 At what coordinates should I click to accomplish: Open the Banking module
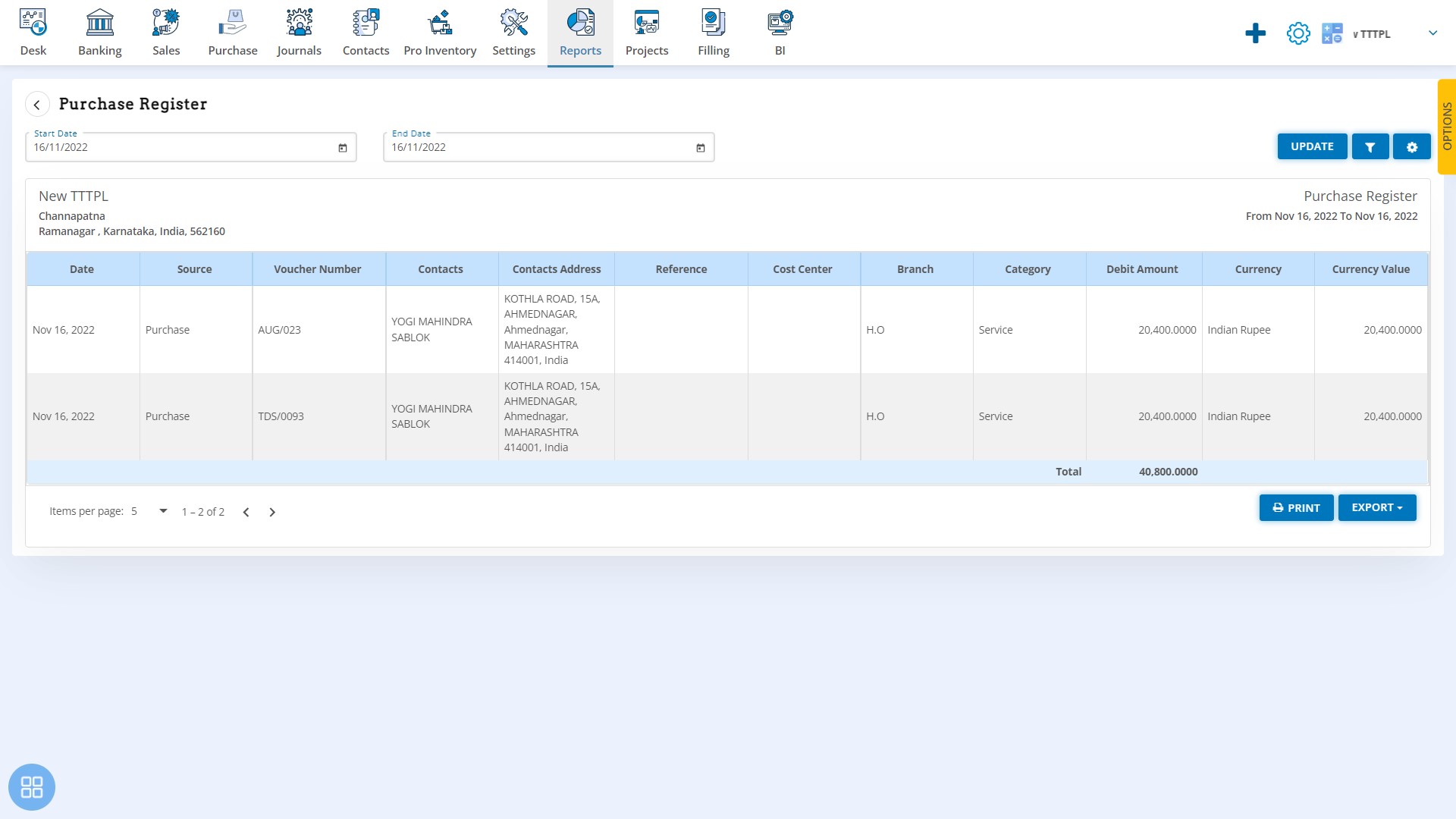(x=100, y=32)
